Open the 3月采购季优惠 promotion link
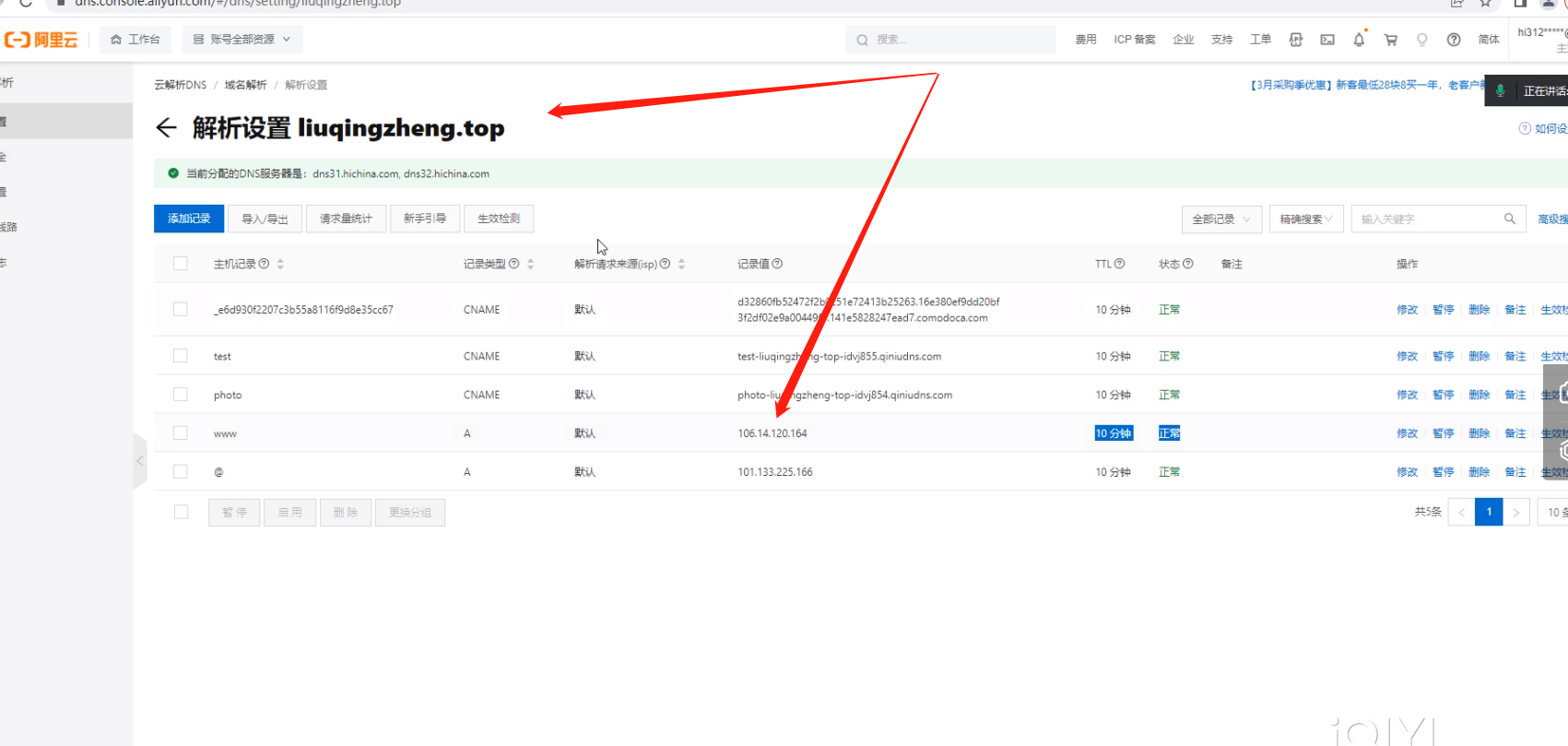Screen dimensions: 1568x746 [1367, 85]
